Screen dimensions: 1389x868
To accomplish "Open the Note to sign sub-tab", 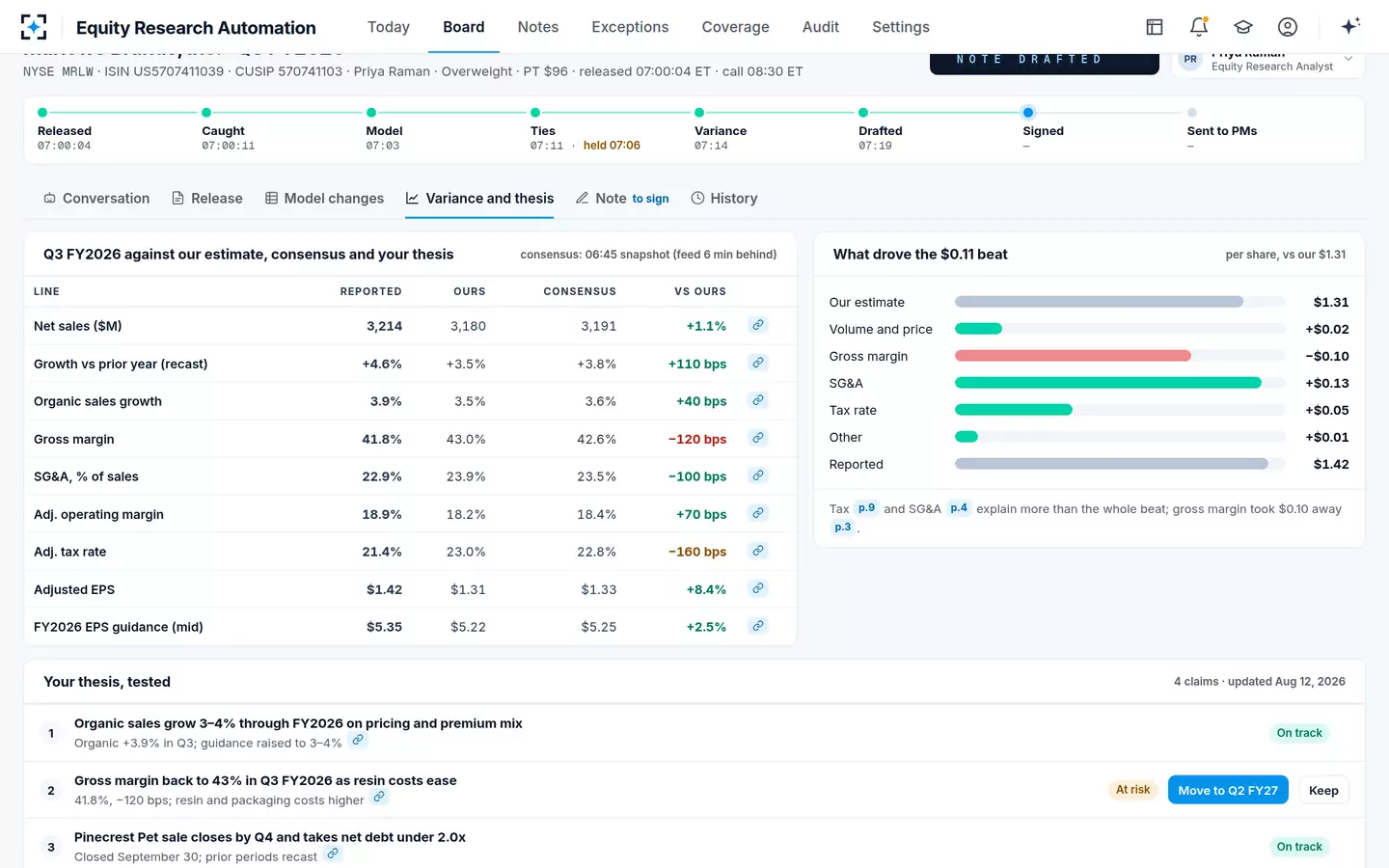I will (x=622, y=199).
